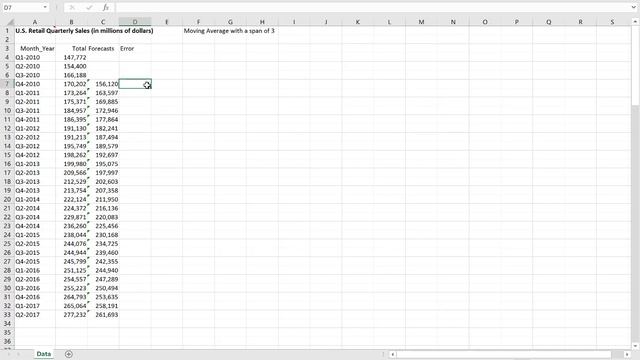Expand the formula bar with the chevron
The width and height of the screenshot is (640, 360).
click(x=633, y=7)
